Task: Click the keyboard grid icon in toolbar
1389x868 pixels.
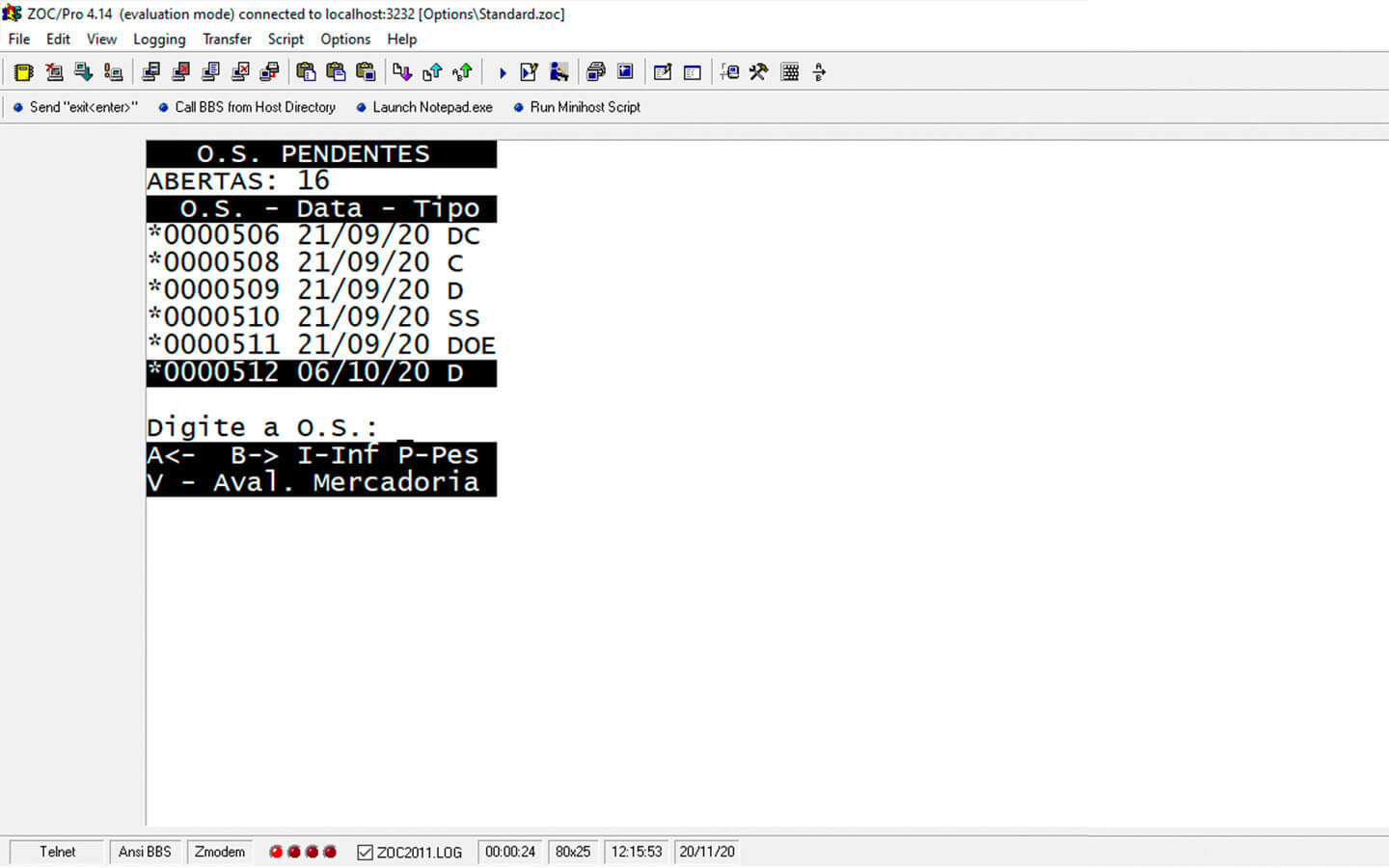Action: [790, 72]
